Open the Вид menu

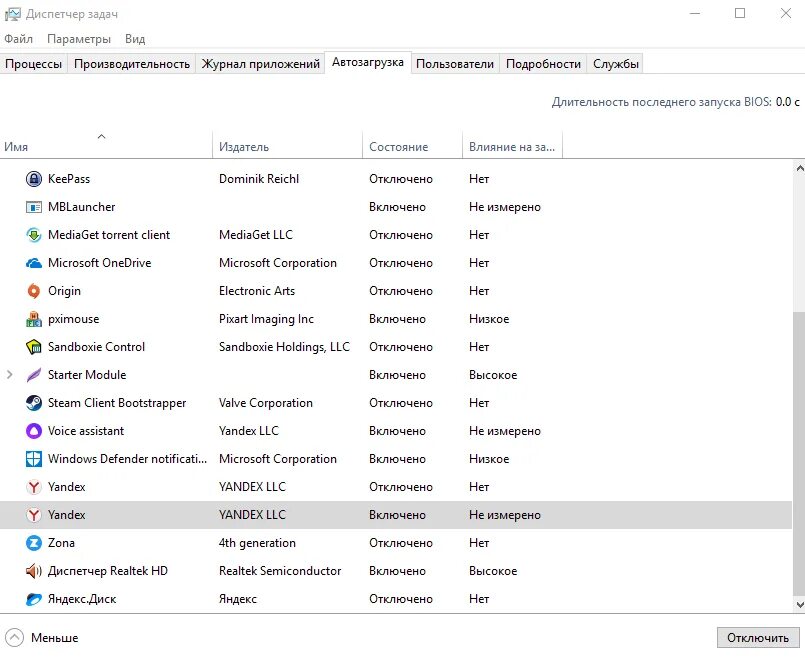click(x=135, y=39)
